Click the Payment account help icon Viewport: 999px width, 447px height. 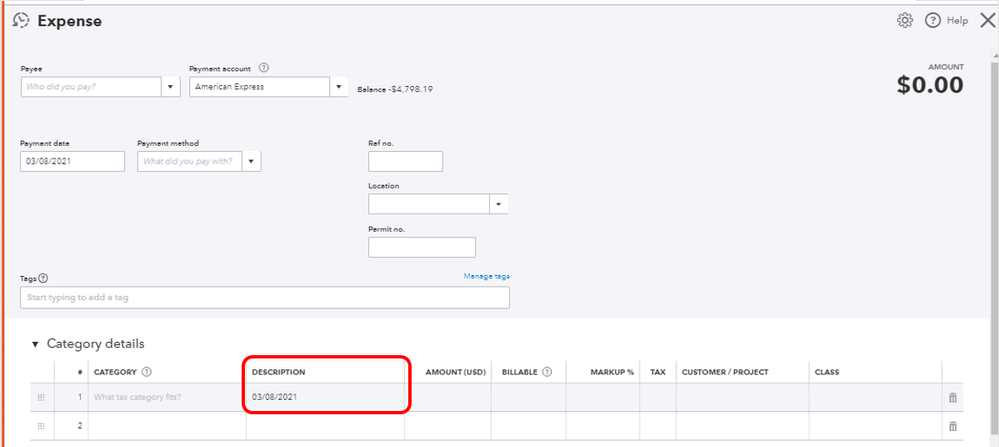264,68
